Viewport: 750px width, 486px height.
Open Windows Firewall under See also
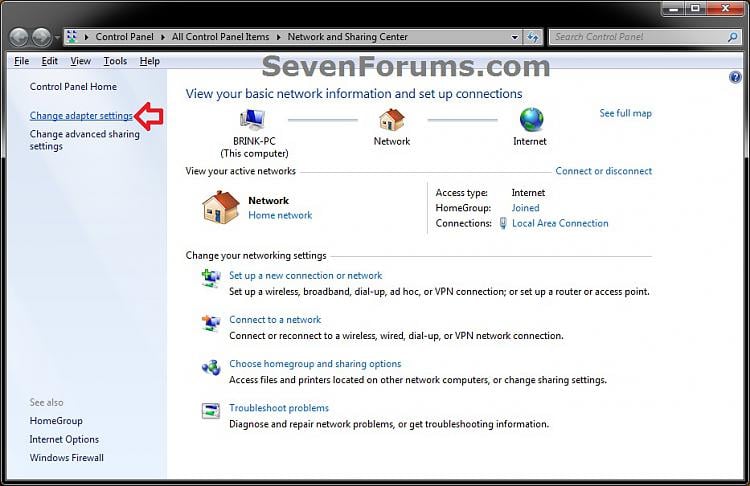click(x=66, y=458)
